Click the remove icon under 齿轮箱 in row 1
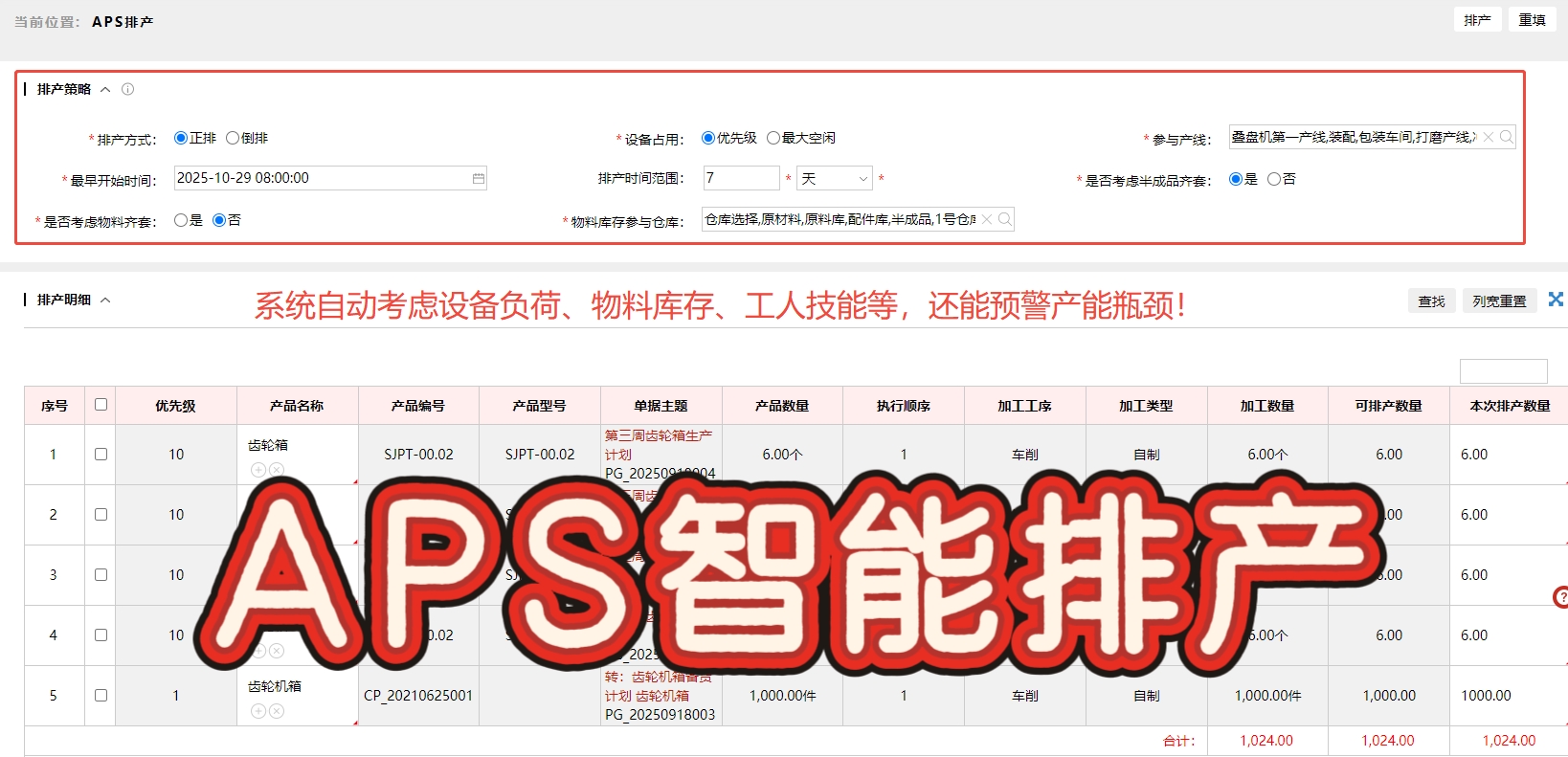 276,470
